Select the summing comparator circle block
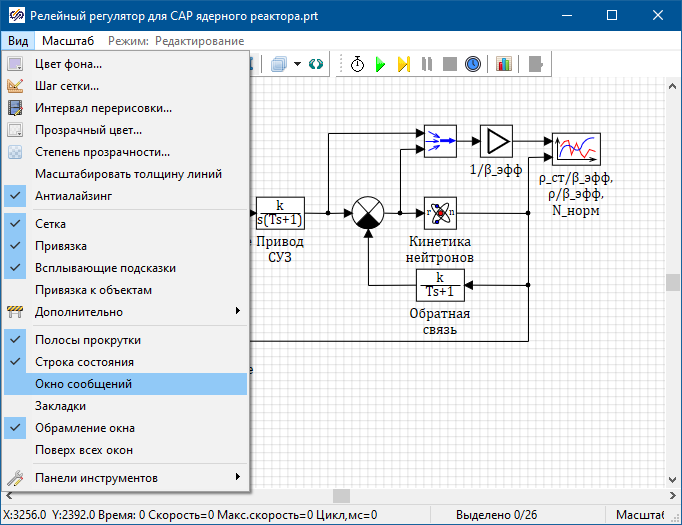The width and height of the screenshot is (682, 525). click(368, 213)
